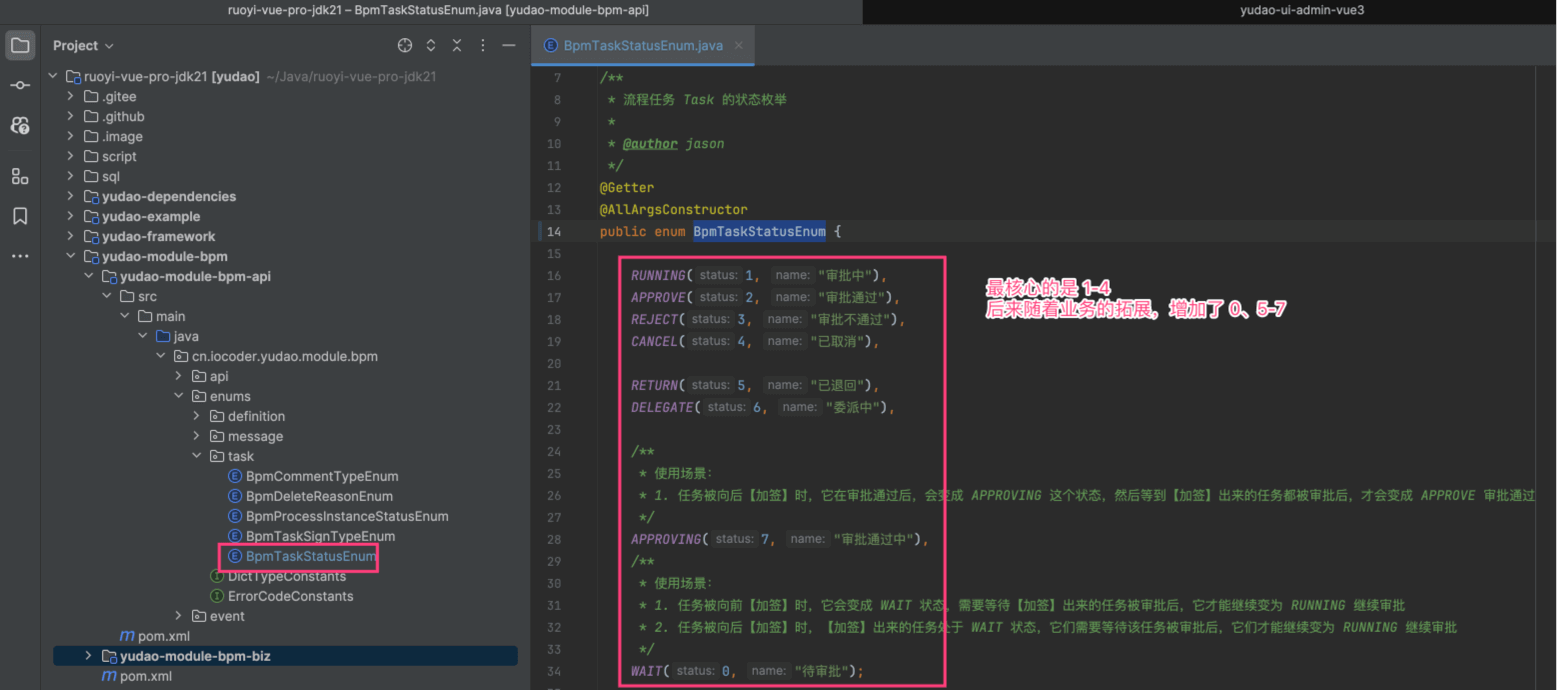This screenshot has height=690, width=1557.
Task: Click Collapse All in Project panel
Action: (457, 45)
